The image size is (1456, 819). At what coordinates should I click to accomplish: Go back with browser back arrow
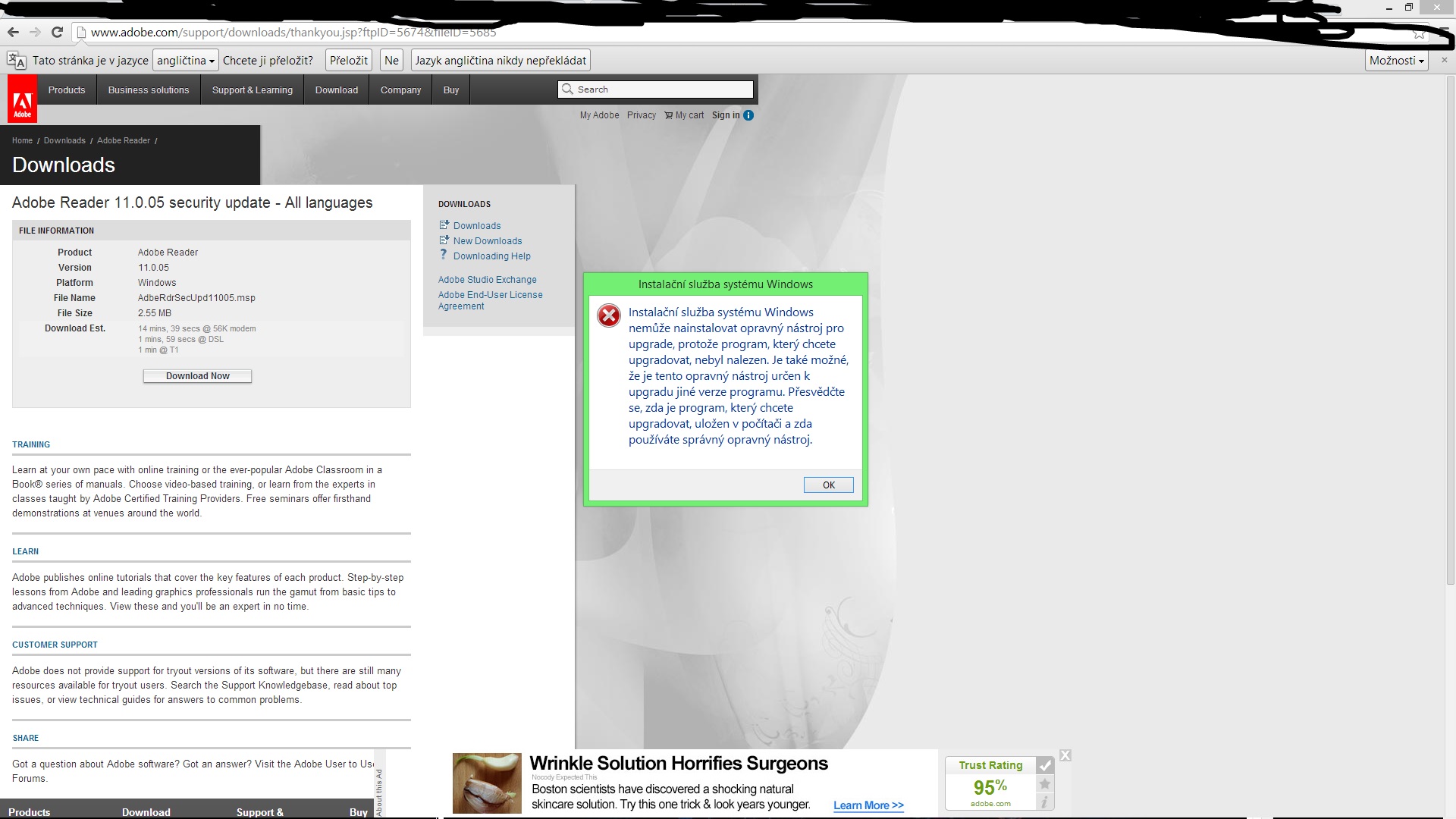pyautogui.click(x=13, y=32)
